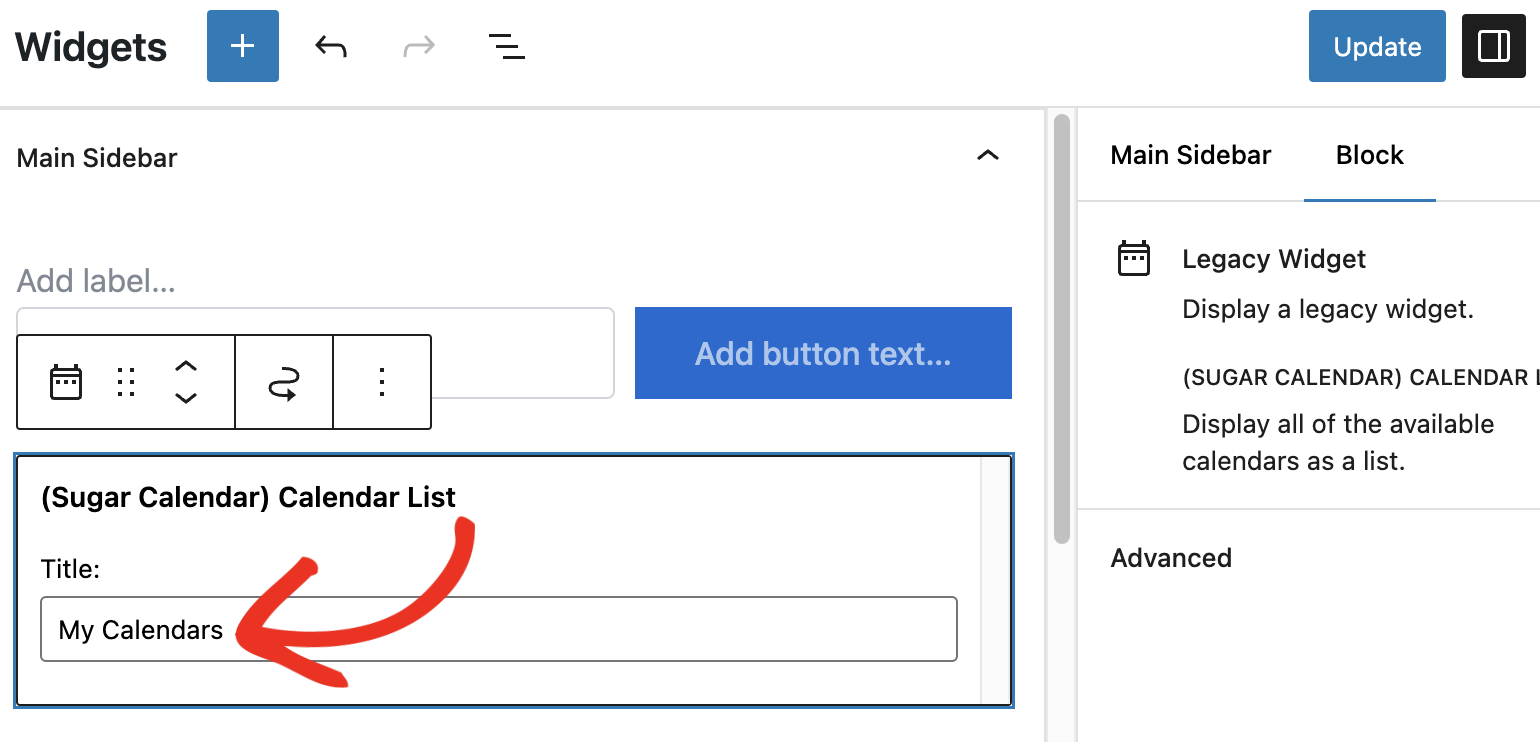Click the Legacy Widget icon in the sidebar

(1133, 259)
